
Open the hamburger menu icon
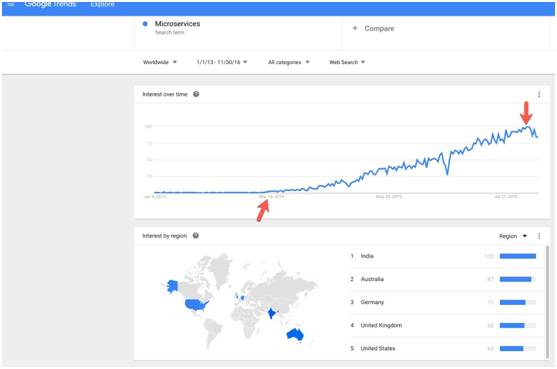point(11,4)
